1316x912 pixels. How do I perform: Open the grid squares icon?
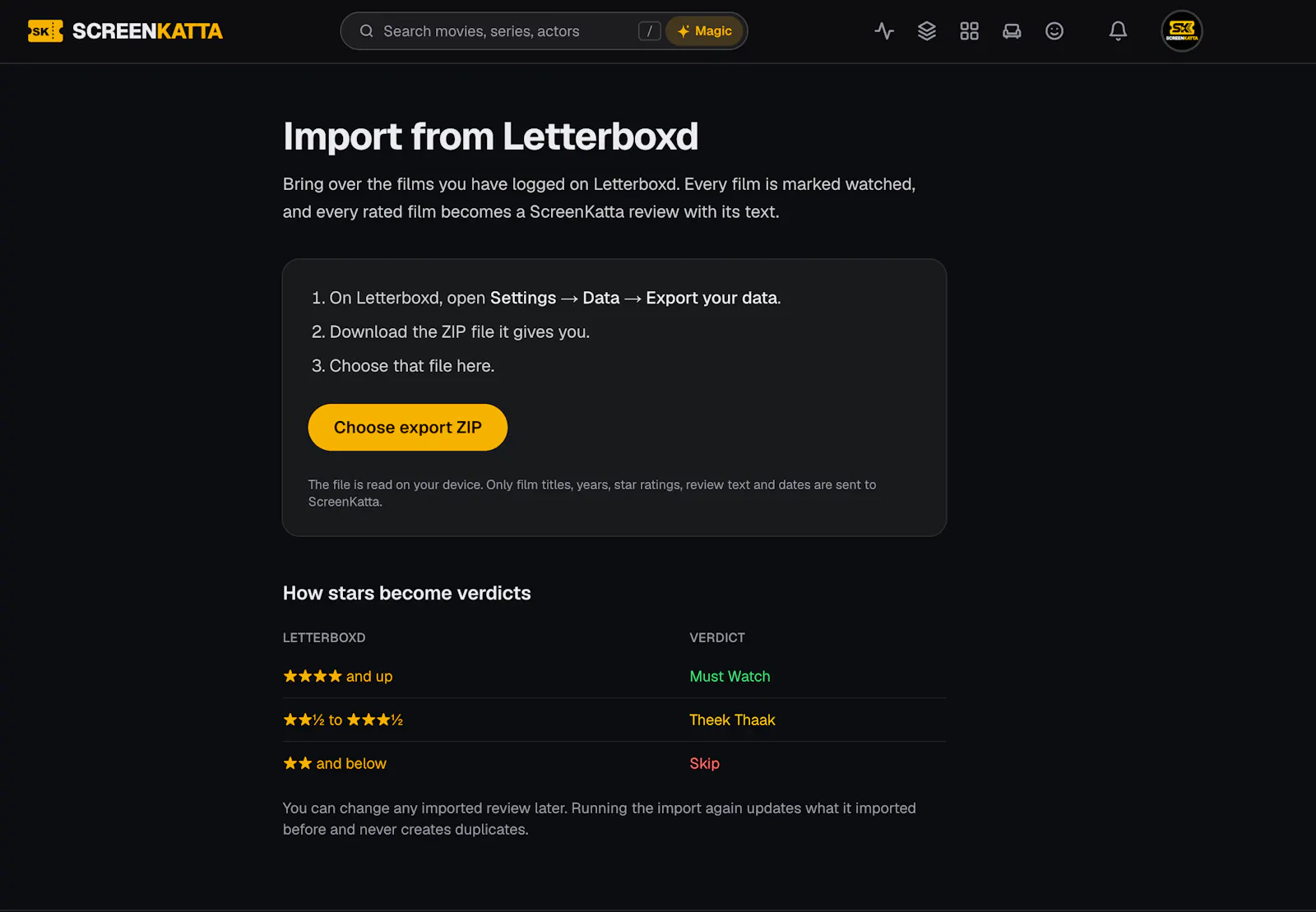tap(970, 31)
